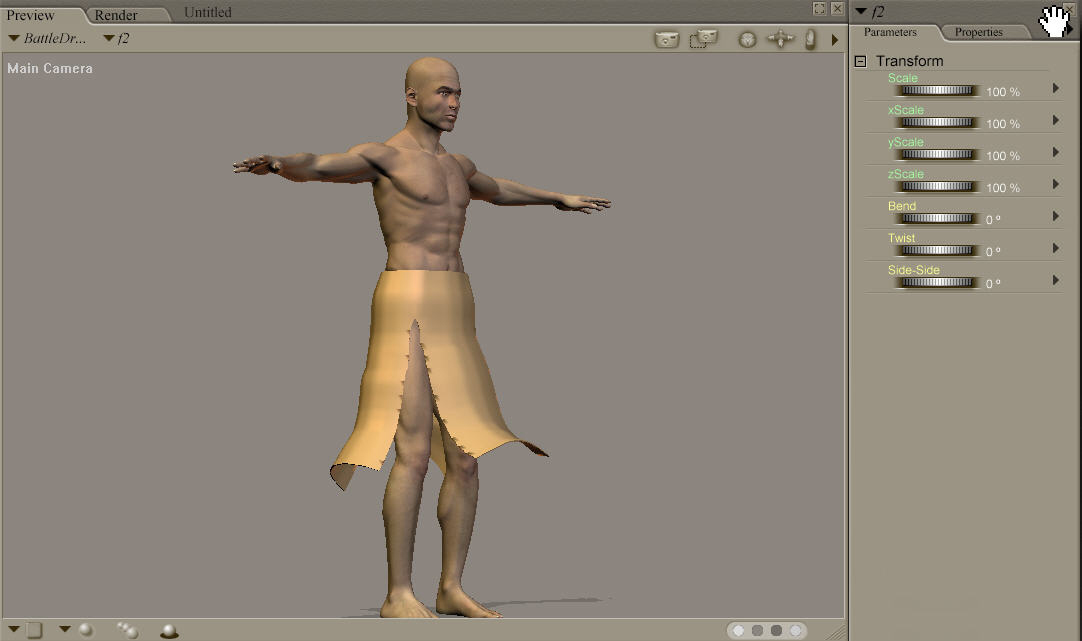This screenshot has height=641, width=1082.
Task: Open the f2 dropdown in parameters panel
Action: pyautogui.click(x=870, y=12)
